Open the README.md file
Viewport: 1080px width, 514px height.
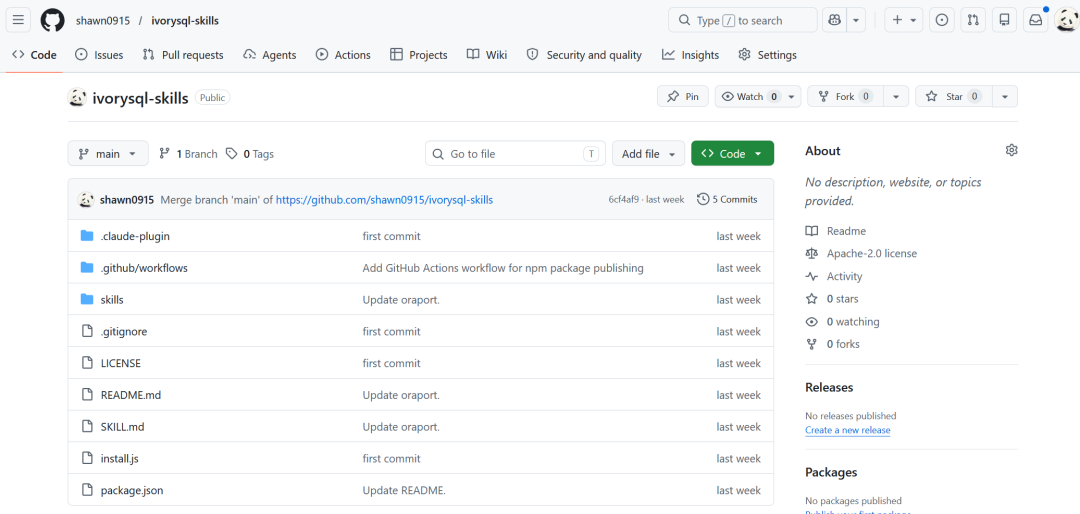pyautogui.click(x=131, y=395)
